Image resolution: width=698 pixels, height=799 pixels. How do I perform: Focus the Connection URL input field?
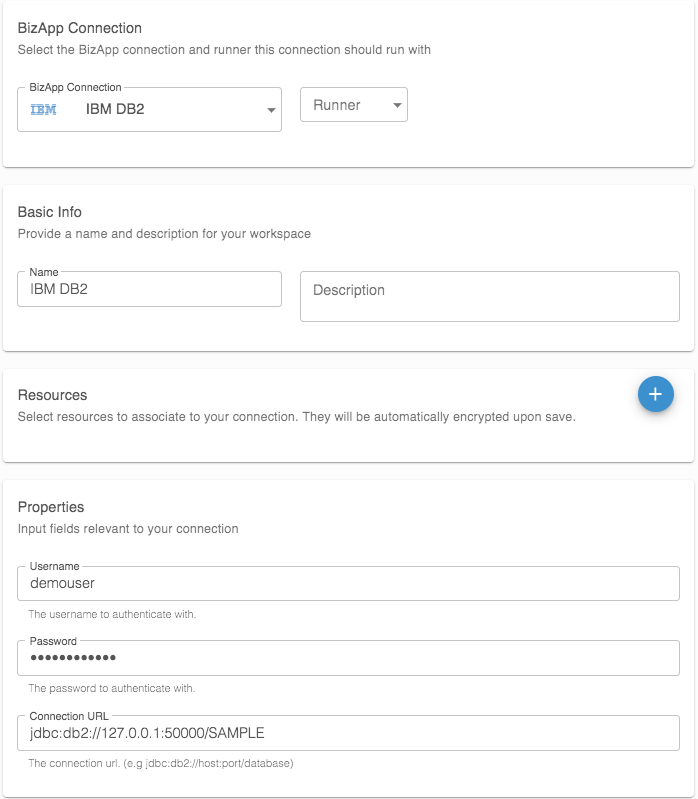click(x=348, y=733)
